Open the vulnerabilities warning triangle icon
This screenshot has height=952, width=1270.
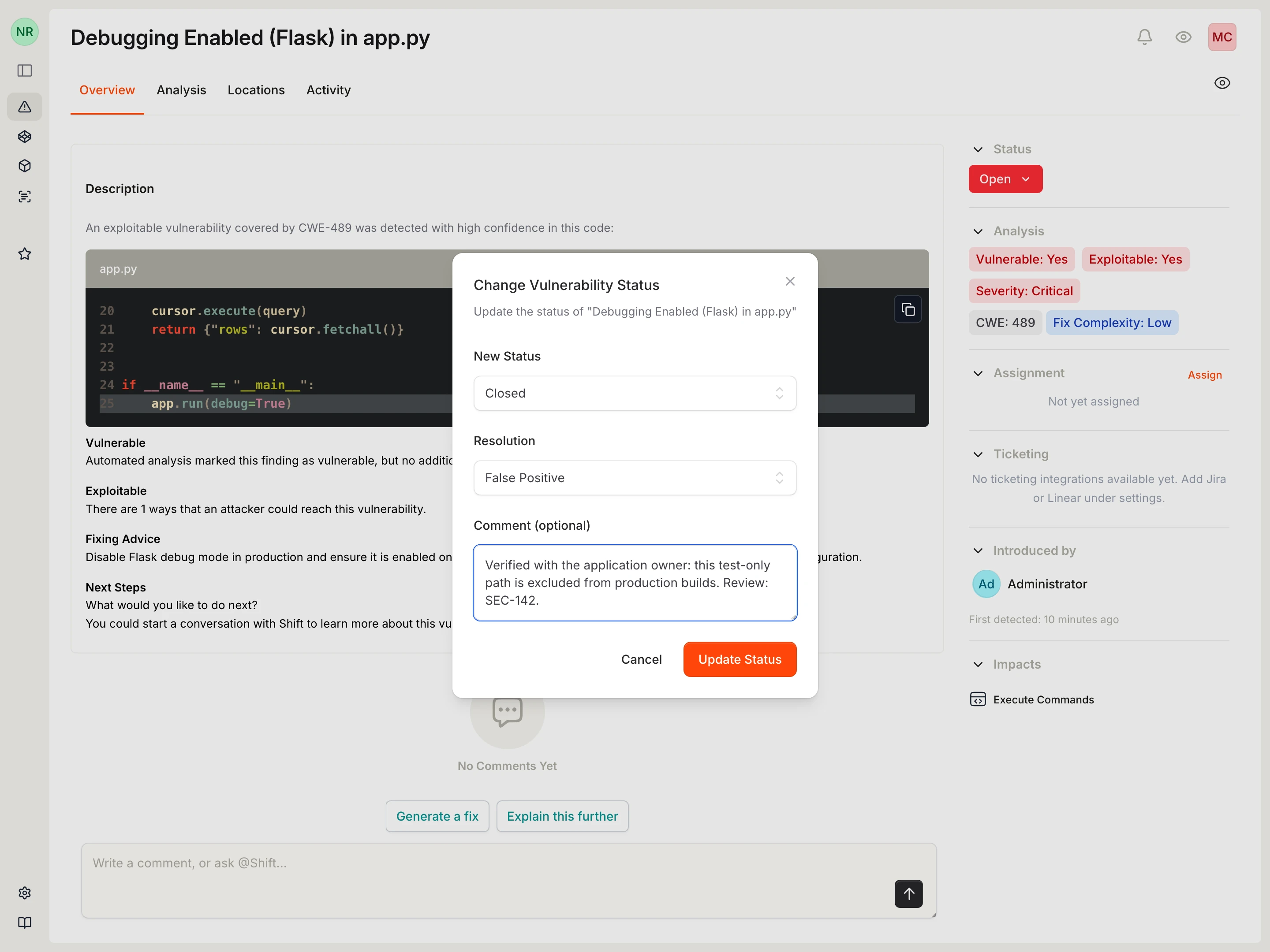coord(25,107)
